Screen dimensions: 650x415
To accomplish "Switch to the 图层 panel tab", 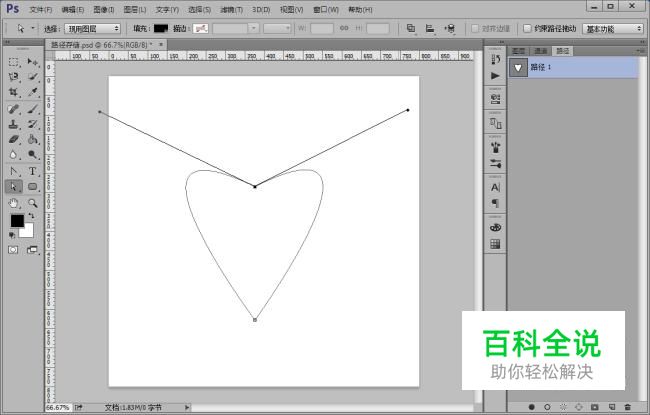I will coord(519,51).
